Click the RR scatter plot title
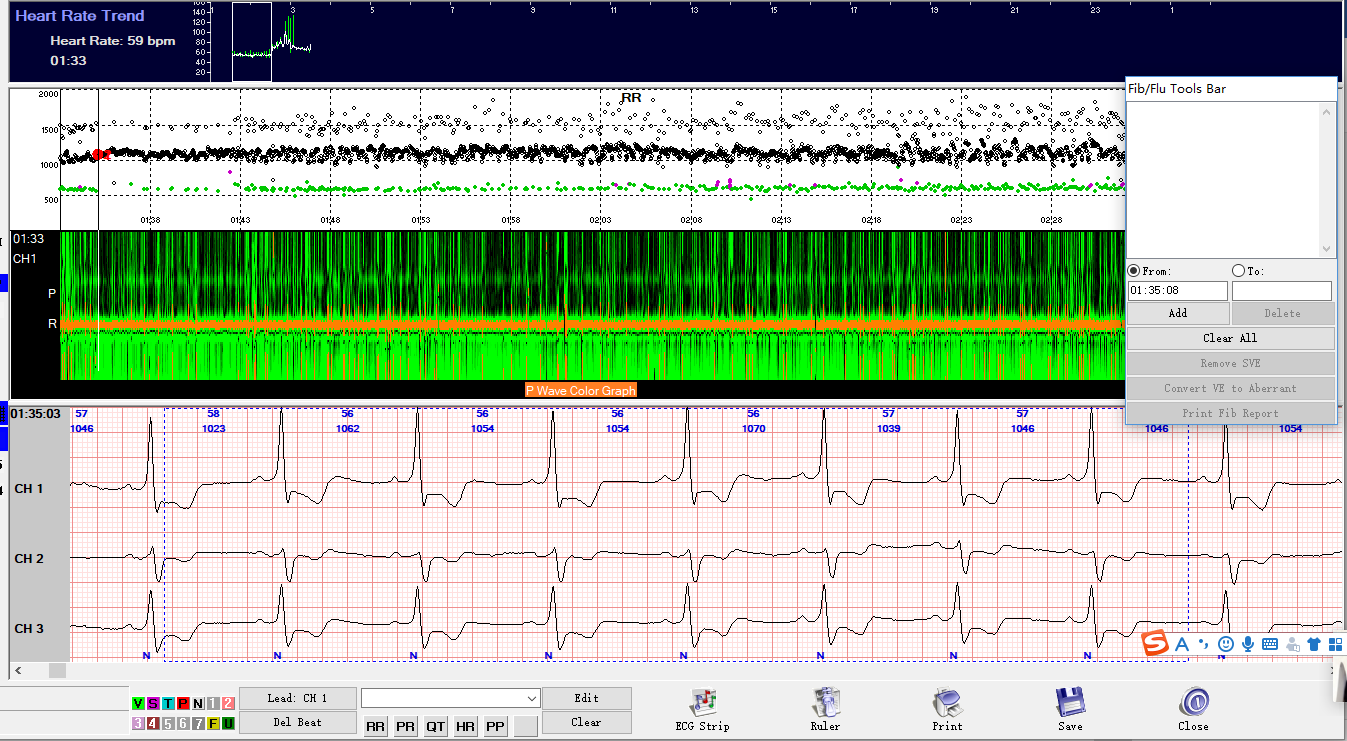Viewport: 1347px width, 741px height. pos(631,98)
